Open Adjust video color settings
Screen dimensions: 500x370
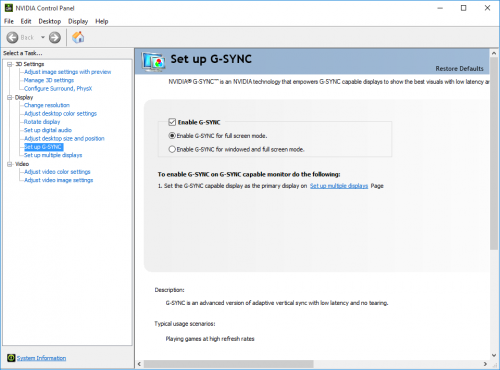pyautogui.click(x=57, y=172)
